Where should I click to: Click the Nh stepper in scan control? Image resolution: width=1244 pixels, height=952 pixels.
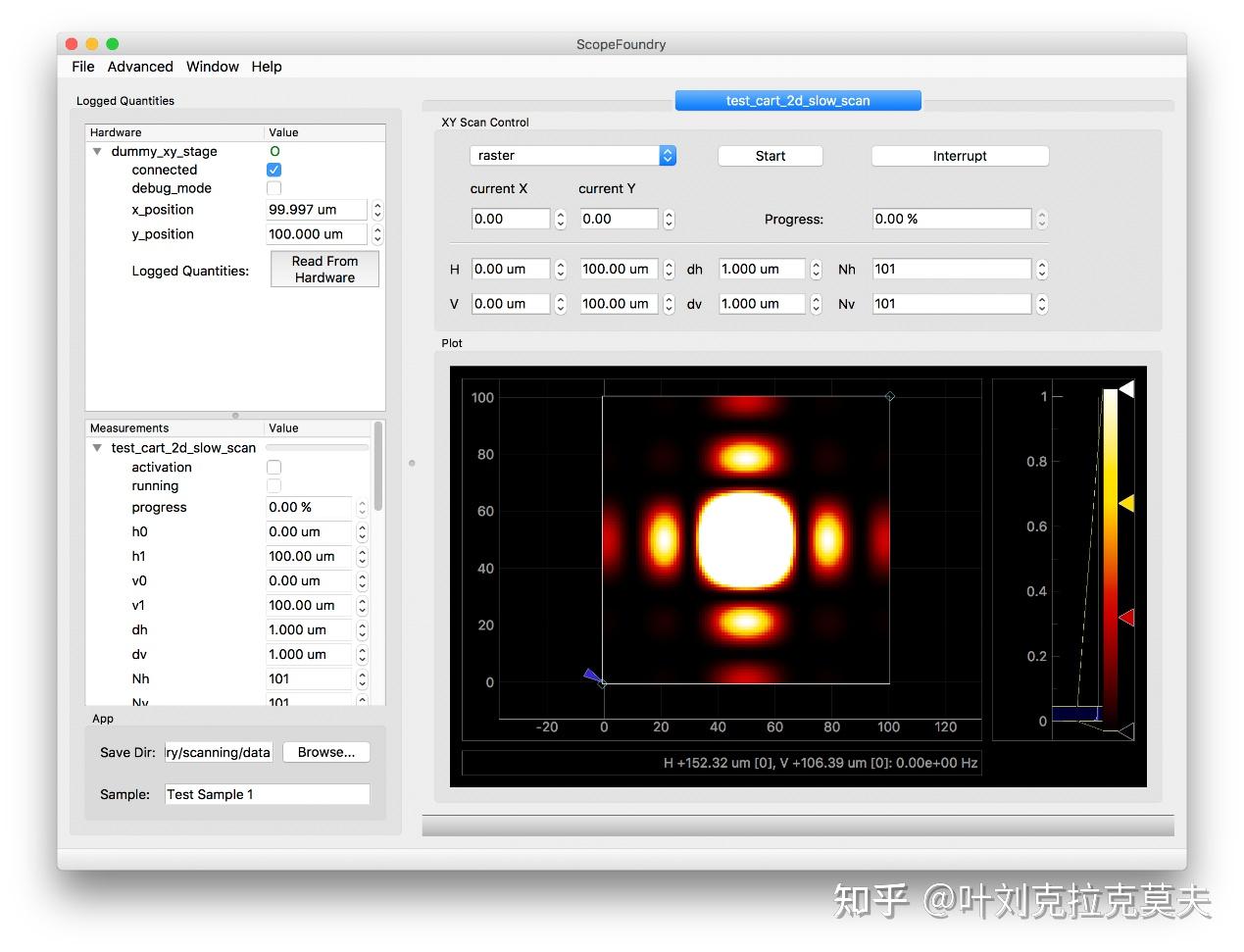[x=1042, y=270]
